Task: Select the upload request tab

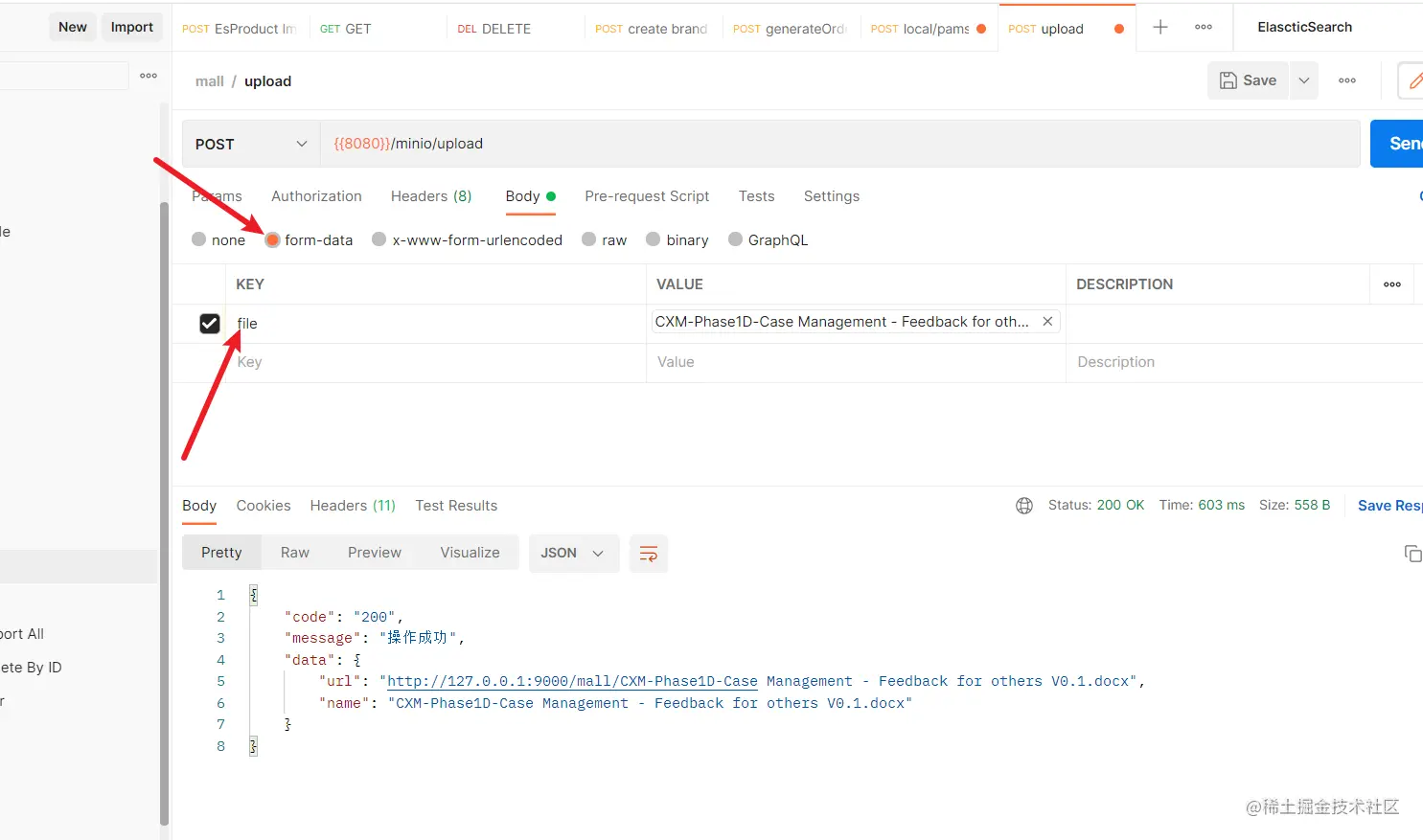Action: (1067, 29)
